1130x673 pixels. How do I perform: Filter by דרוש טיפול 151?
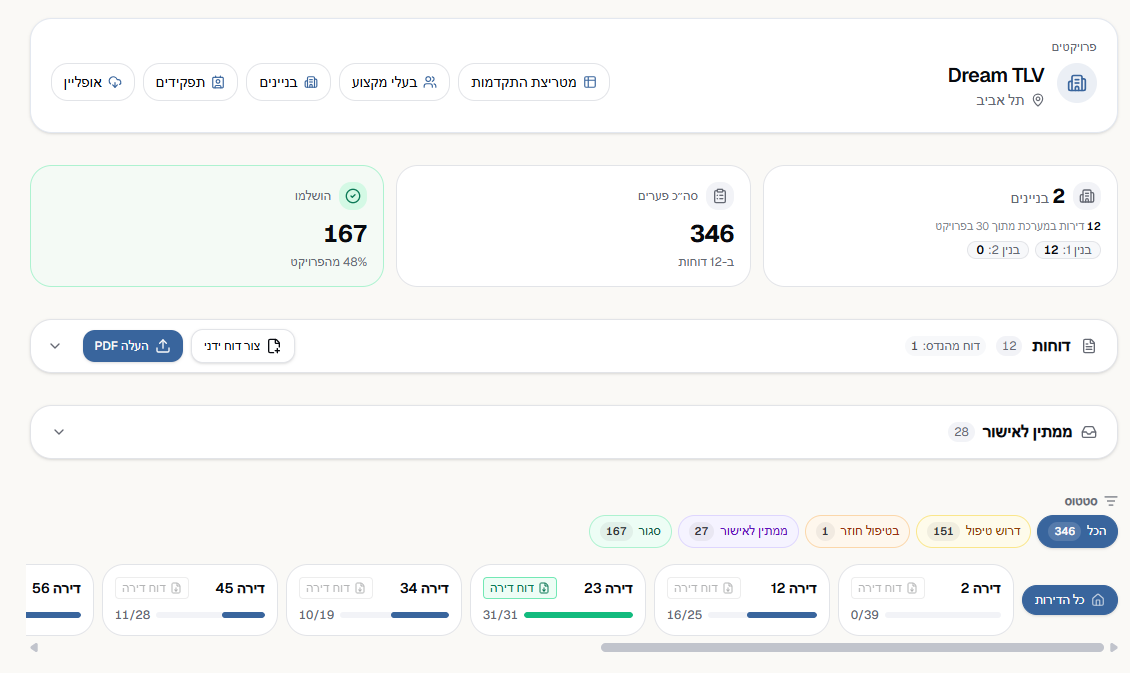973,531
